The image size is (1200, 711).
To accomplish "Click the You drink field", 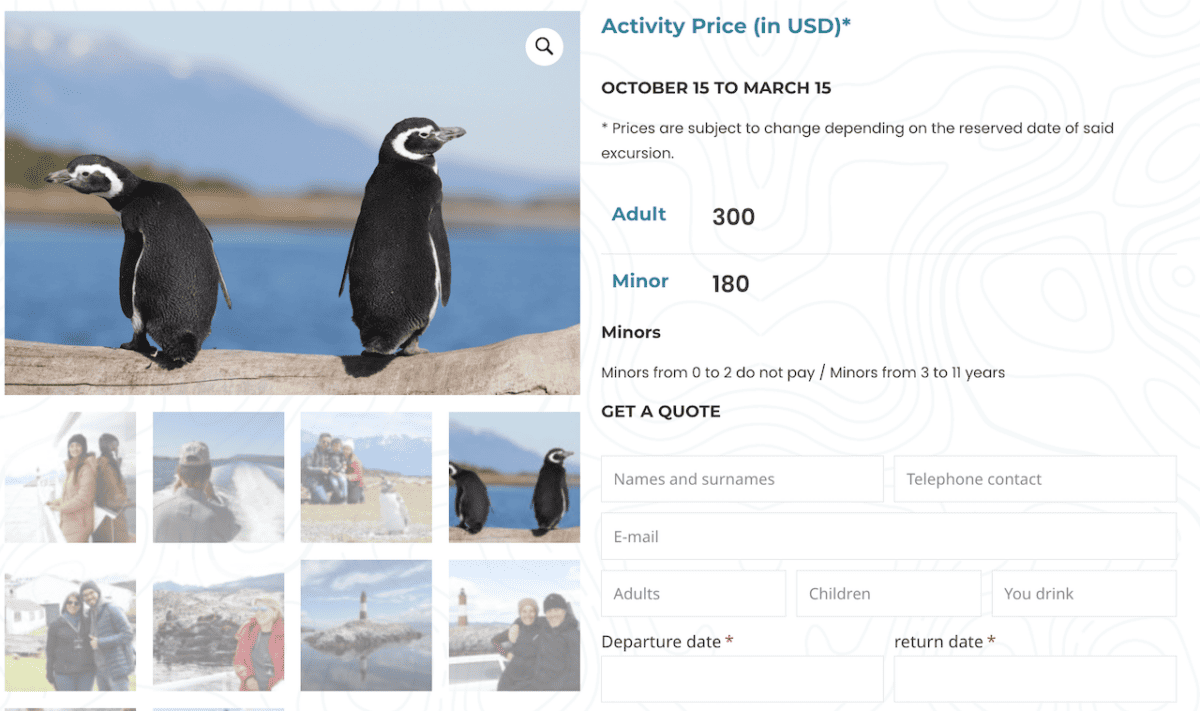I will (x=1083, y=593).
